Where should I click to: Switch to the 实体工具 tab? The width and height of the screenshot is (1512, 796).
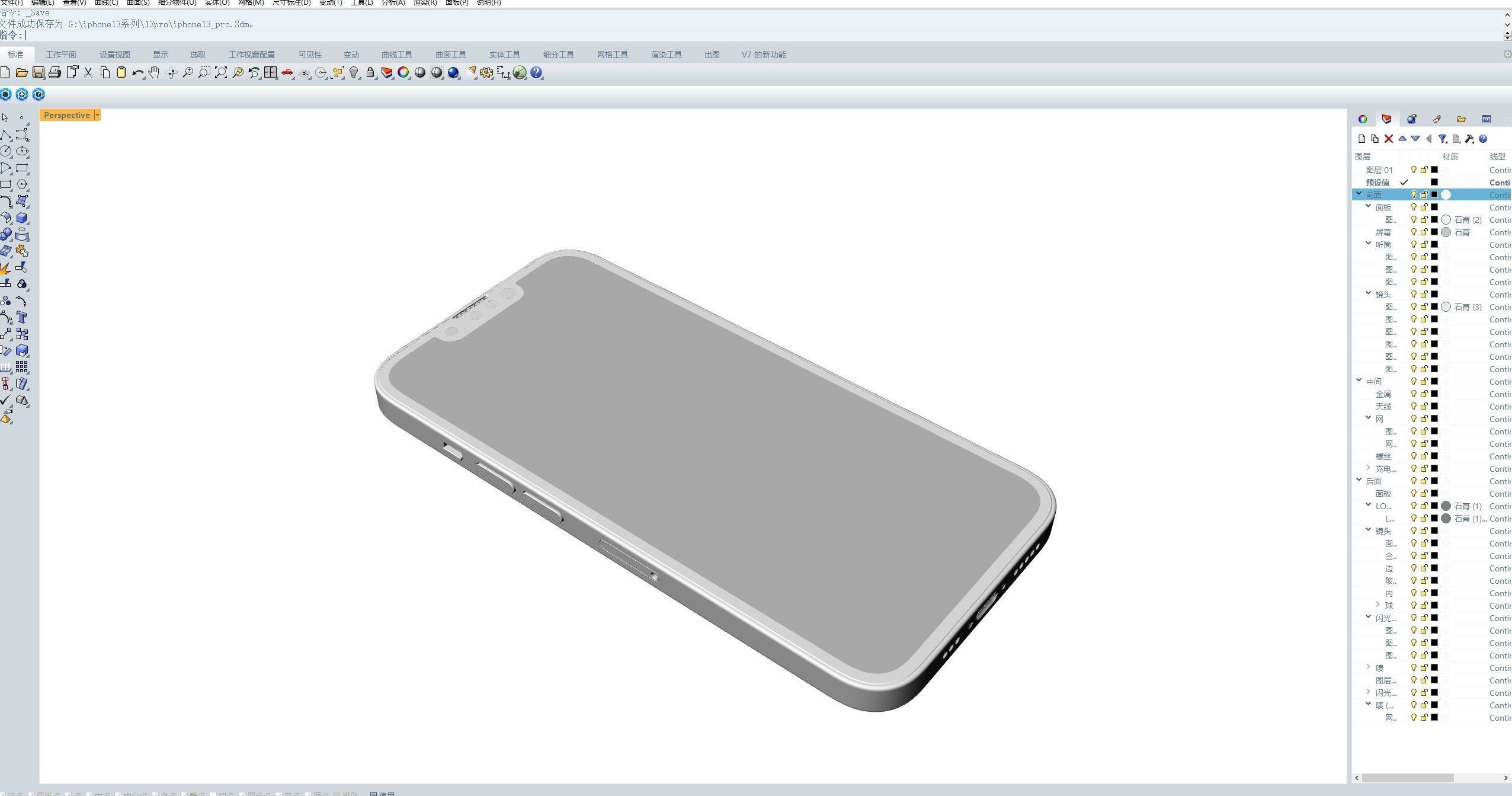pos(504,55)
